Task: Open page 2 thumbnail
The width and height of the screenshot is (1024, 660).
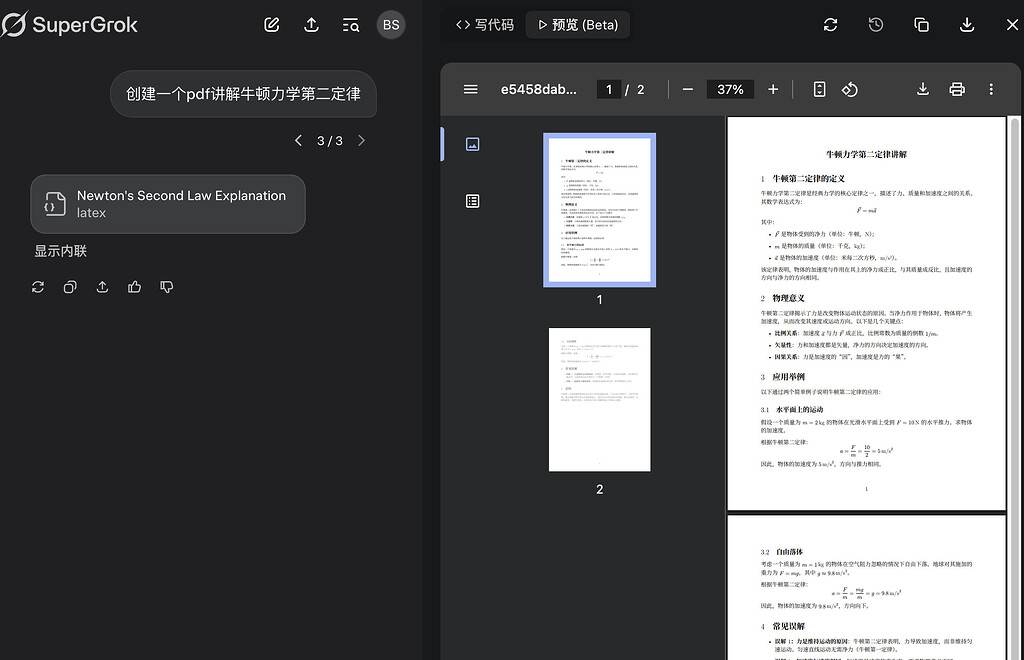Action: pos(600,400)
